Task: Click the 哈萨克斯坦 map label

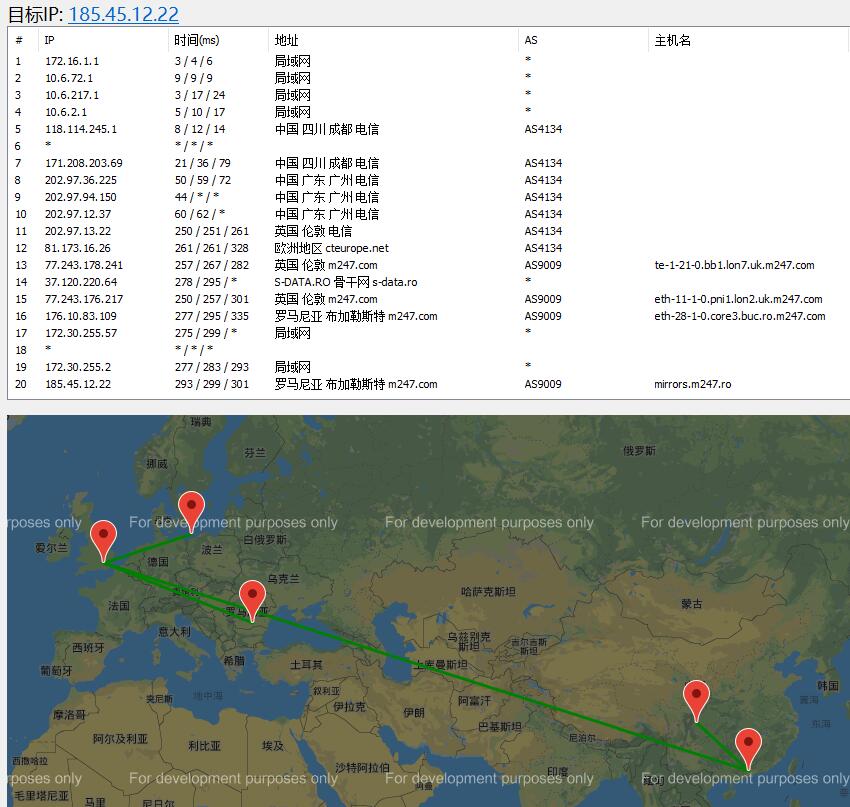Action: [488, 591]
